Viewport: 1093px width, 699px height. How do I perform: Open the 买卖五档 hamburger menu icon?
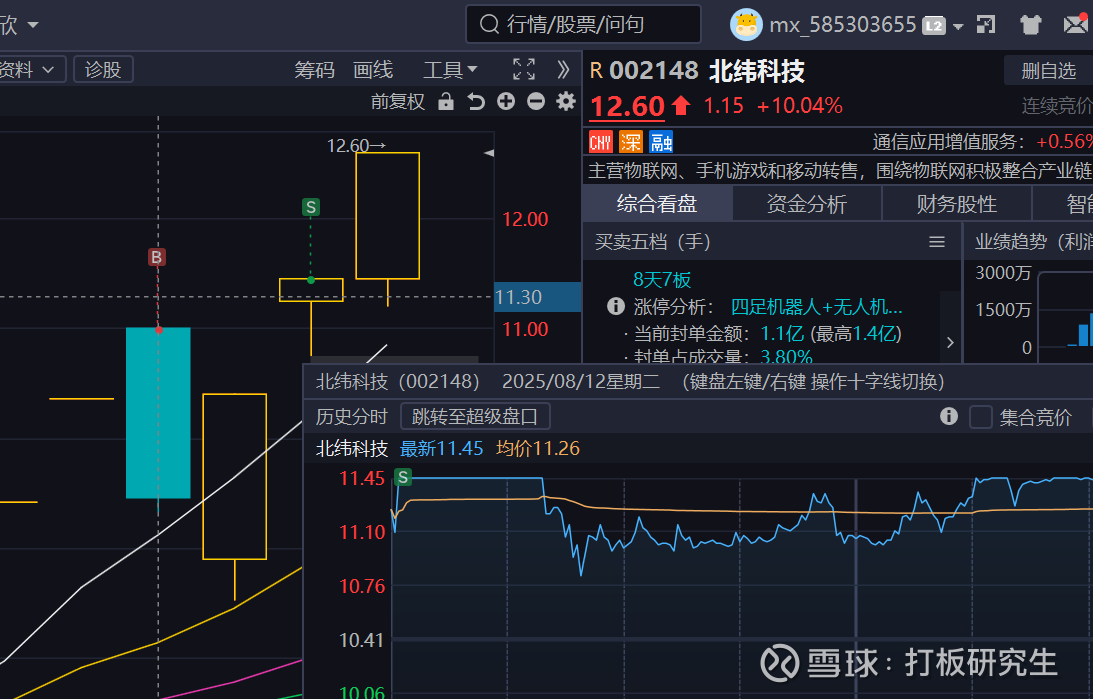[x=937, y=242]
